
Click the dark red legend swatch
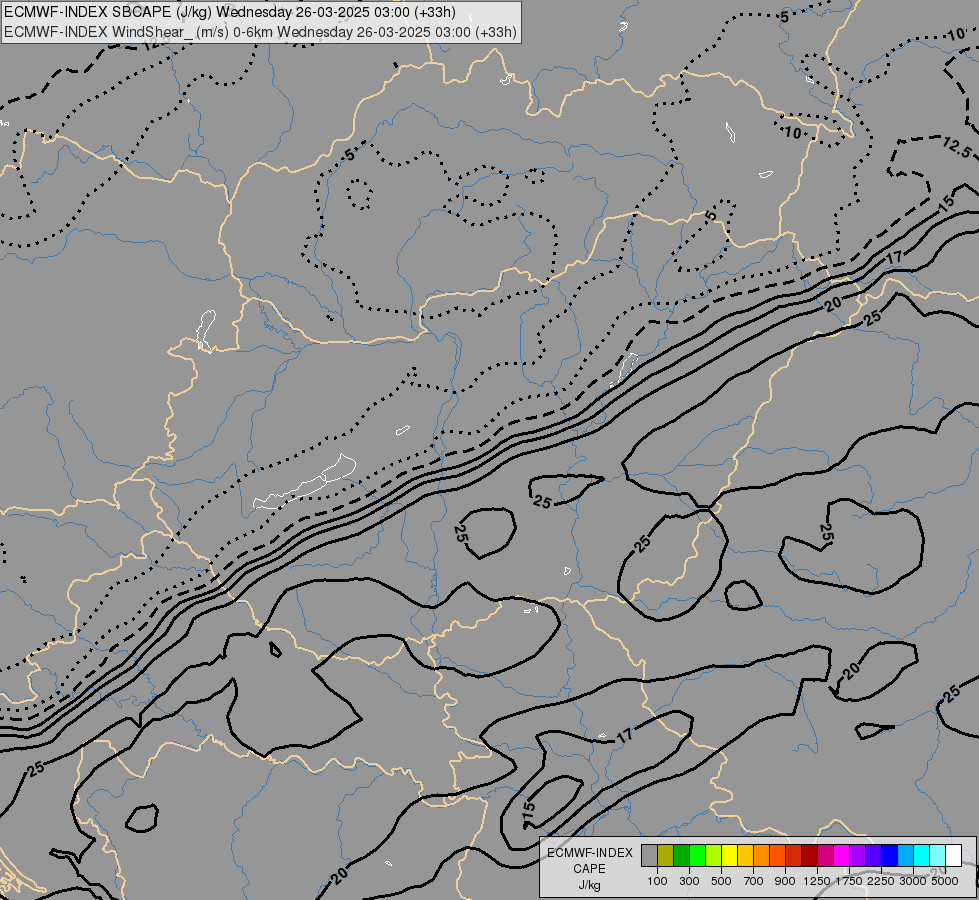click(810, 855)
